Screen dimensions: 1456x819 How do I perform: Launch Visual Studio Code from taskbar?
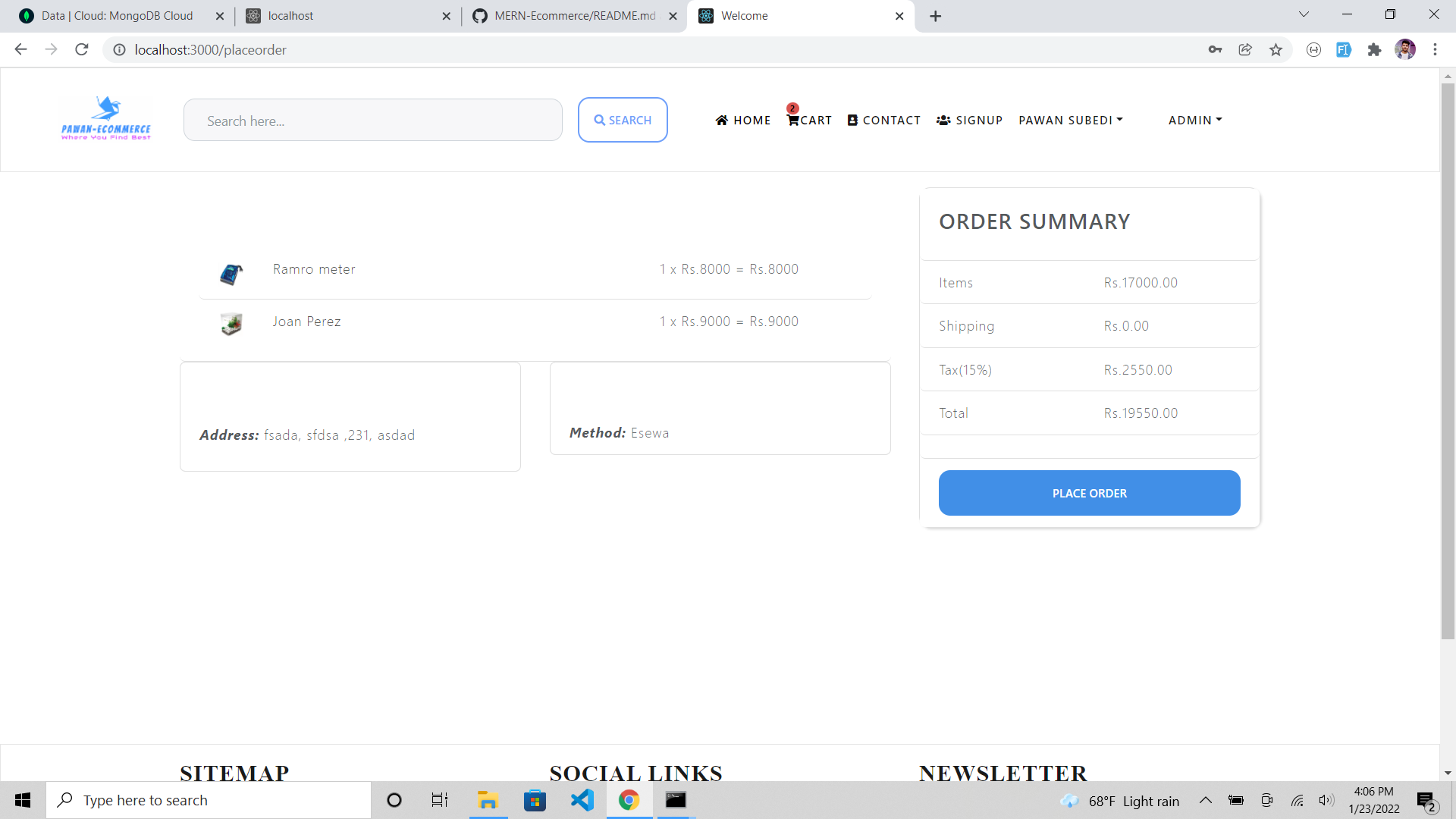coord(581,800)
